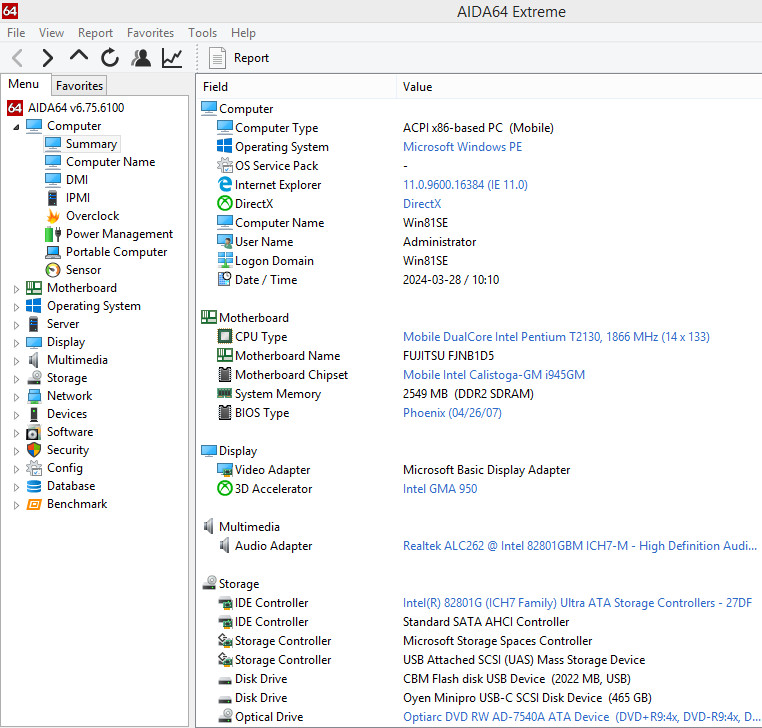Open the Graph chart toolbar icon
762x728 pixels.
[172, 58]
